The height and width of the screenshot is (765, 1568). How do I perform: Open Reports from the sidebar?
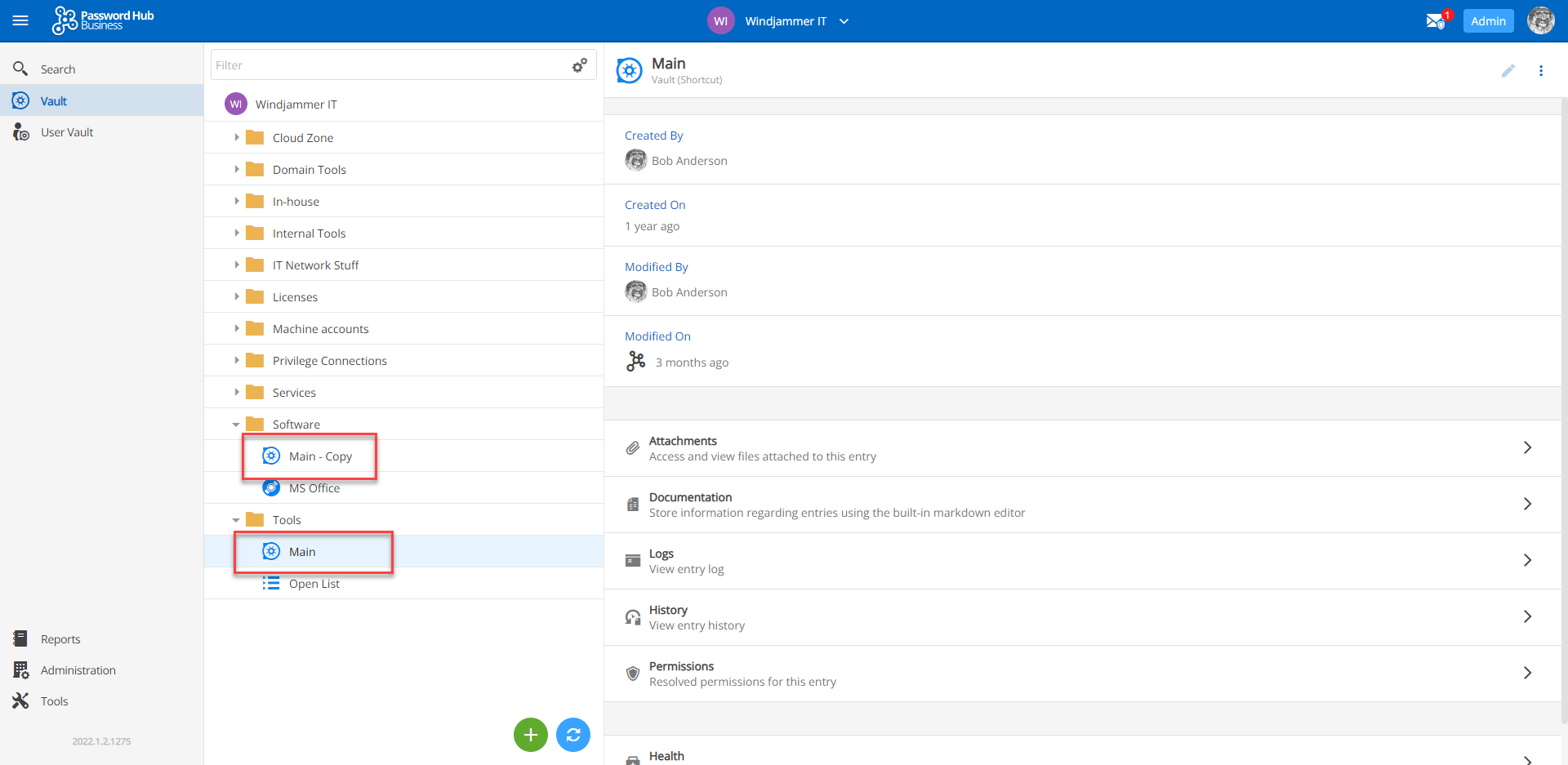[x=60, y=639]
